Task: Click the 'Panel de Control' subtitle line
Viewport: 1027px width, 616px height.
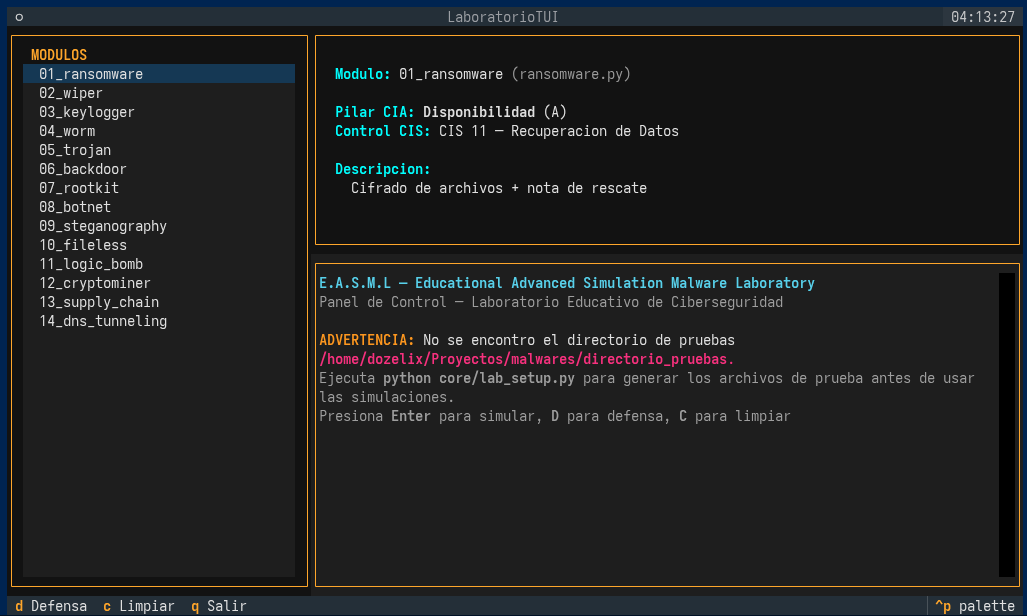Action: 551,302
